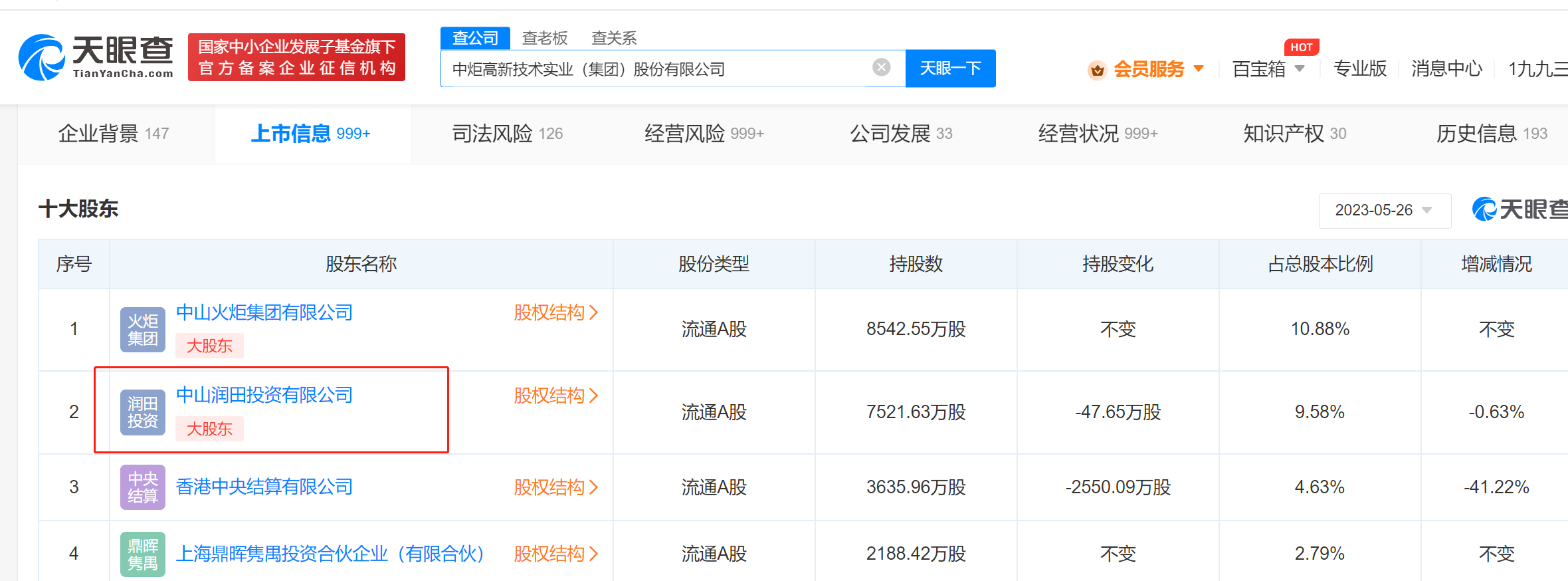Open the 中山火炬集团有限公司 link

(x=264, y=312)
